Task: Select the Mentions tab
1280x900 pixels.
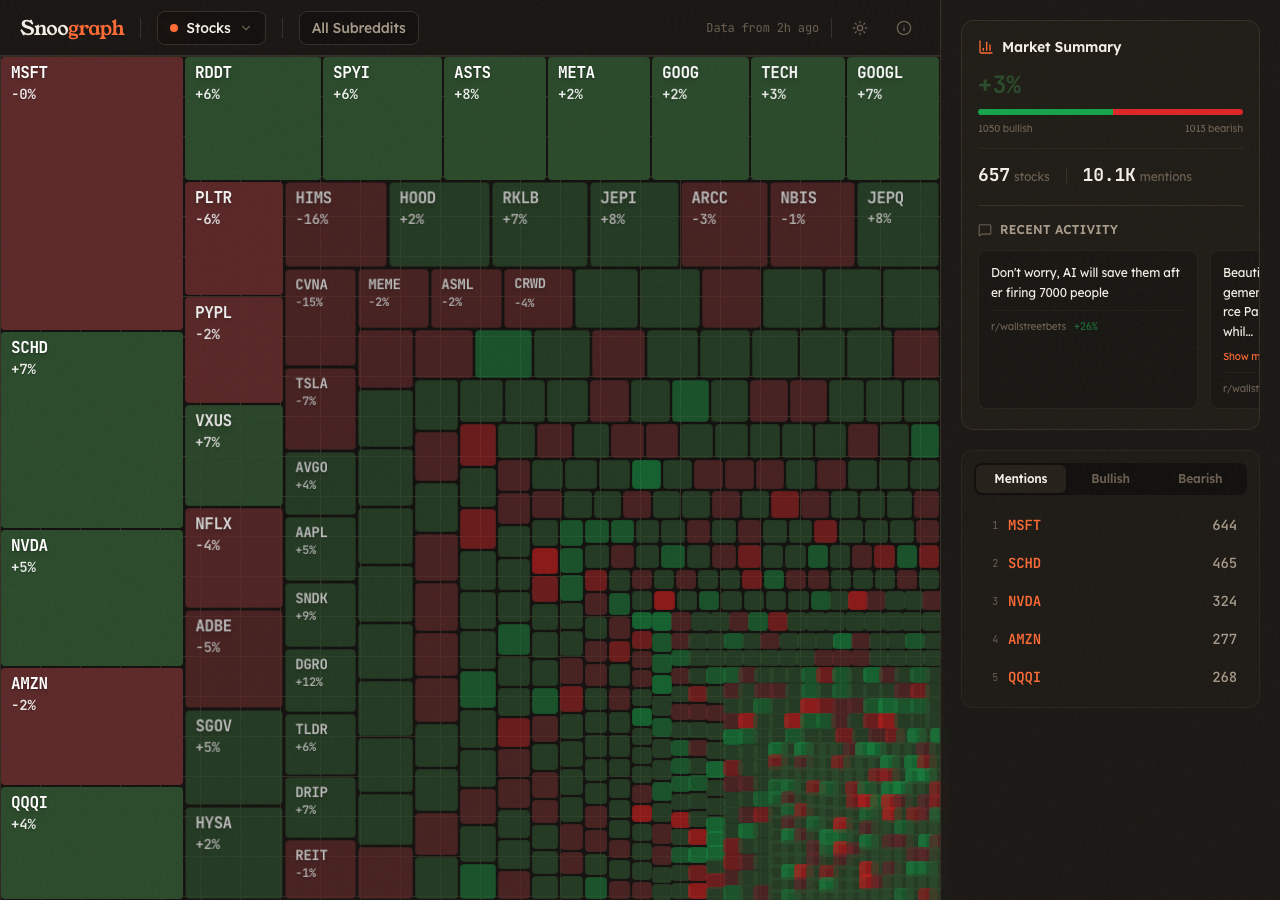Action: click(x=1020, y=479)
